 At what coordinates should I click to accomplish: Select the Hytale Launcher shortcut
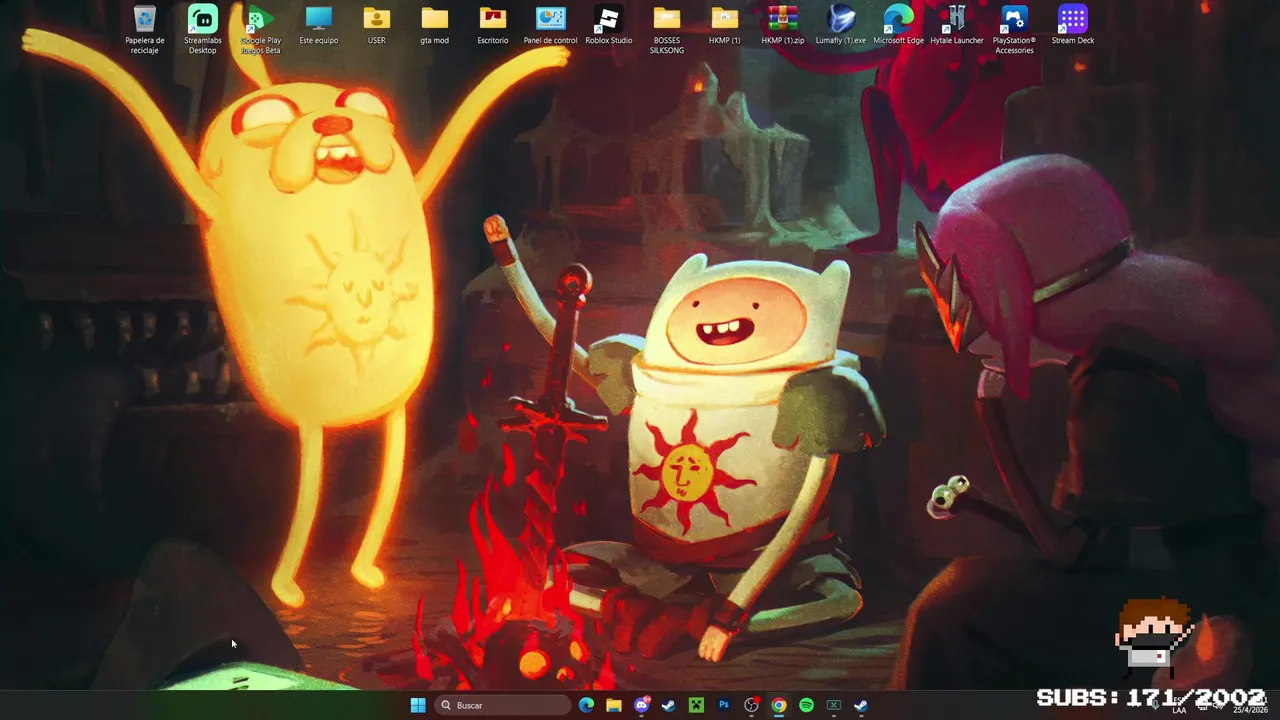(x=956, y=25)
